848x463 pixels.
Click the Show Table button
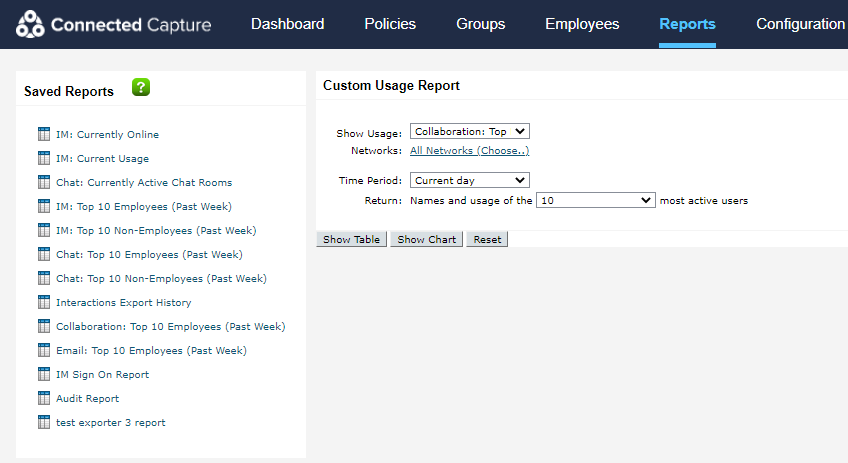pos(352,239)
